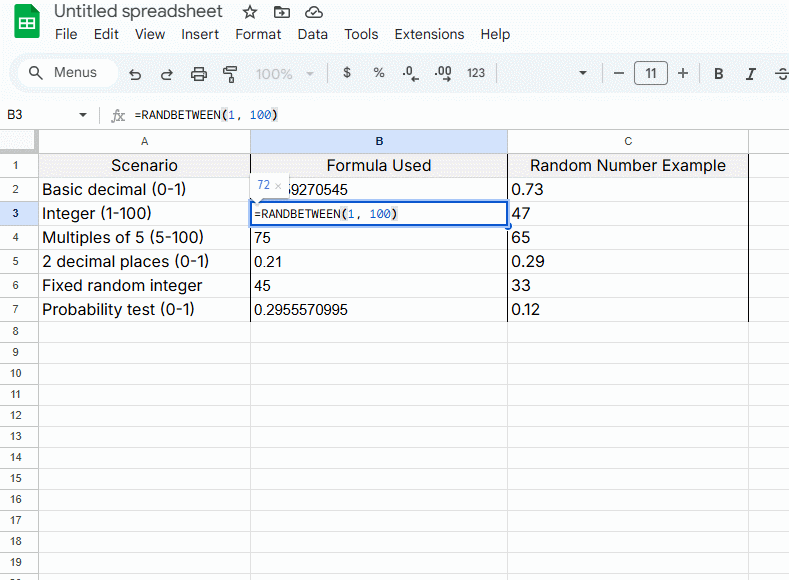Screen dimensions: 789x580
Task: Toggle bold formatting
Action: (x=718, y=74)
